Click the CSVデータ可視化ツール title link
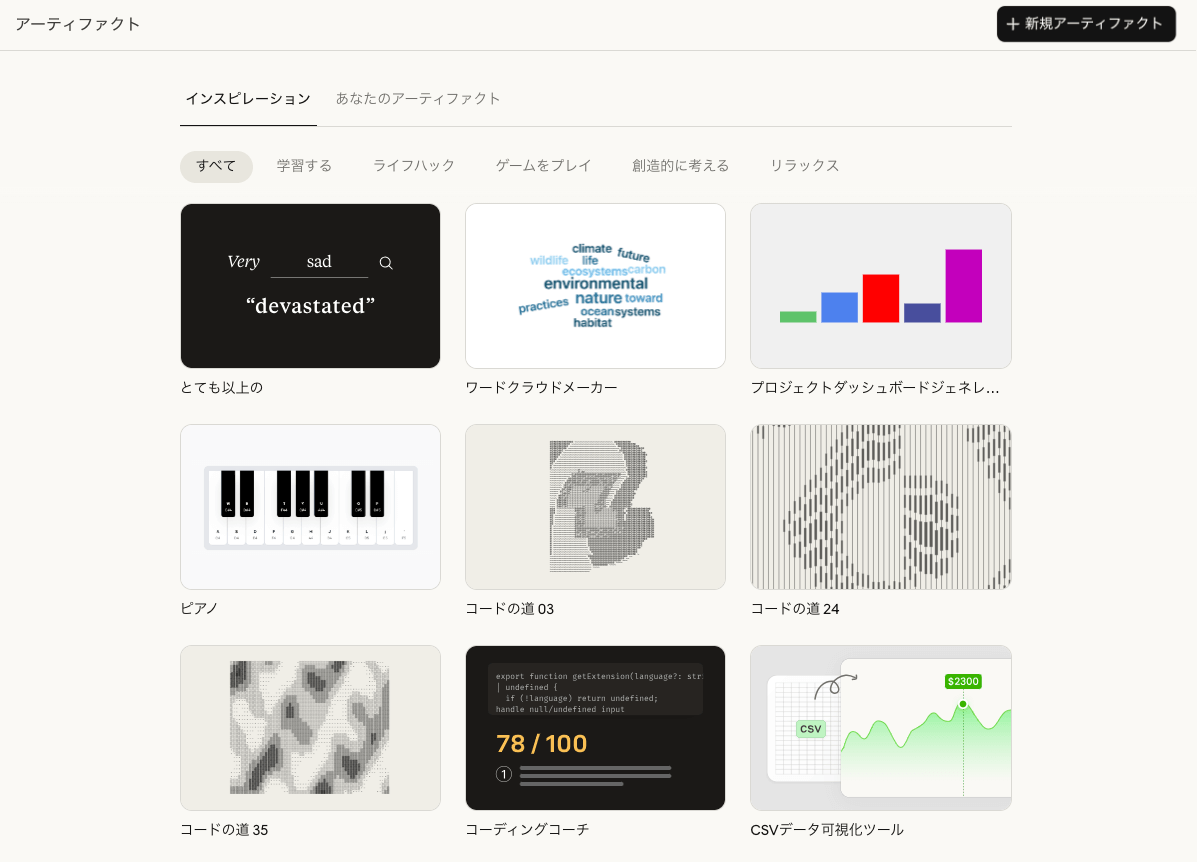The height and width of the screenshot is (862, 1197). point(826,830)
